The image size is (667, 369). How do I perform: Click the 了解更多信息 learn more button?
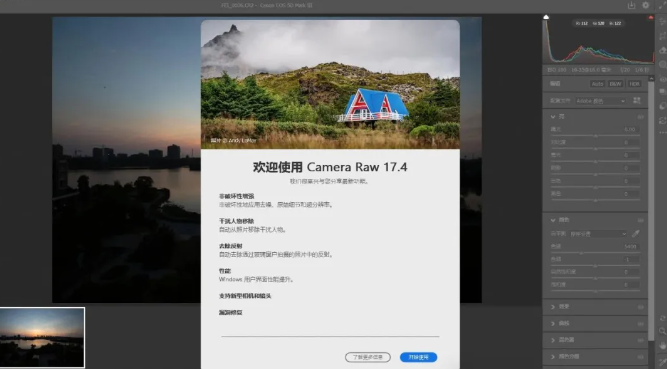coord(368,357)
